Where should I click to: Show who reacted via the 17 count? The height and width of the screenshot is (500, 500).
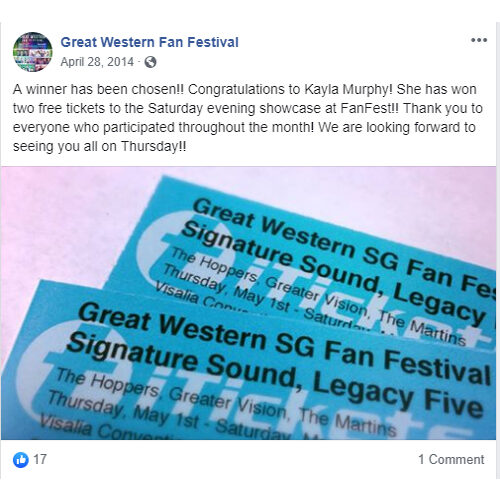(40, 459)
